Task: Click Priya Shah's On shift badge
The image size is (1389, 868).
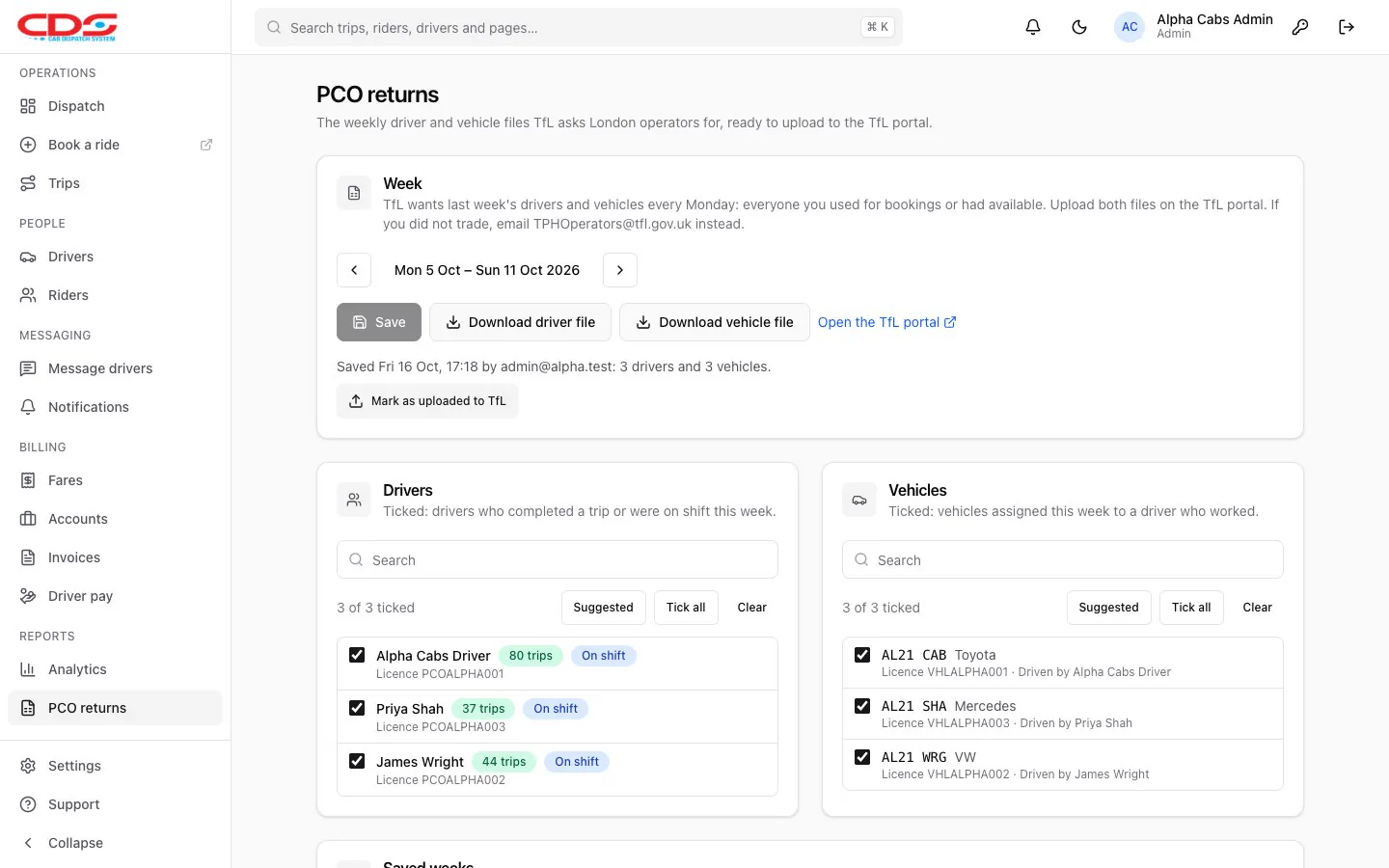Action: (556, 709)
